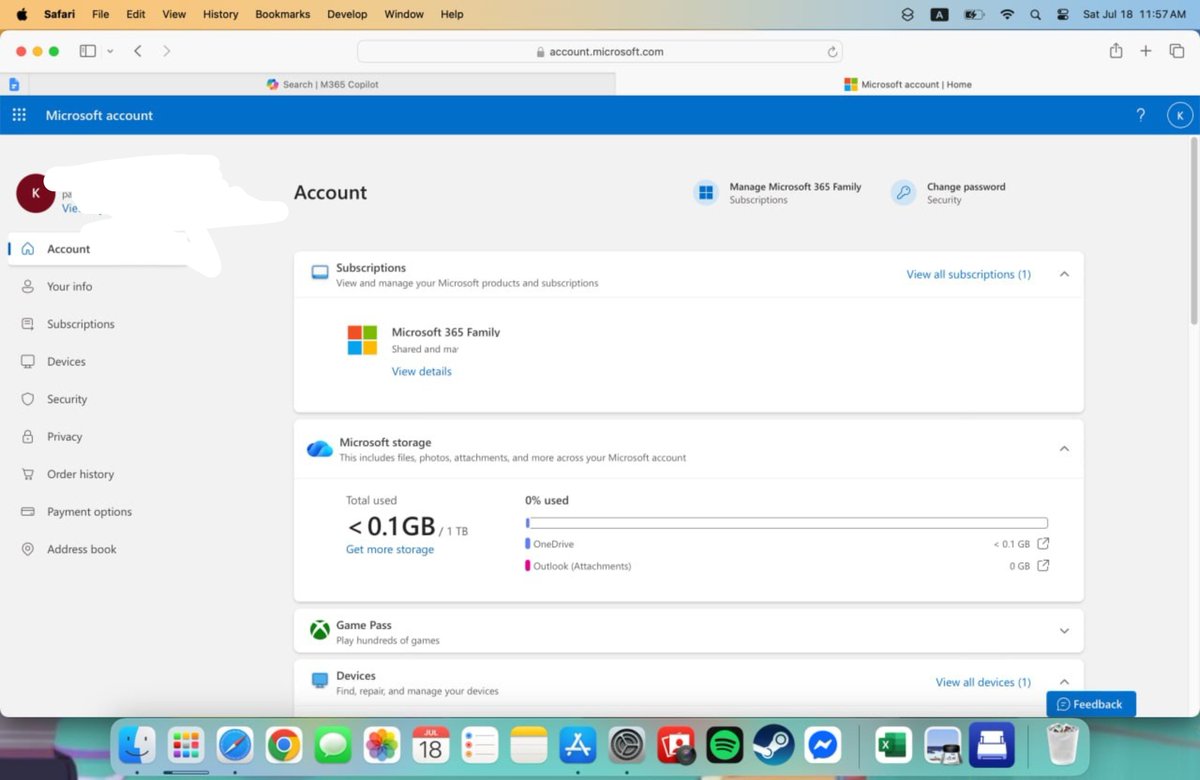
Task: Open the Develop menu in menu bar
Action: (x=348, y=14)
